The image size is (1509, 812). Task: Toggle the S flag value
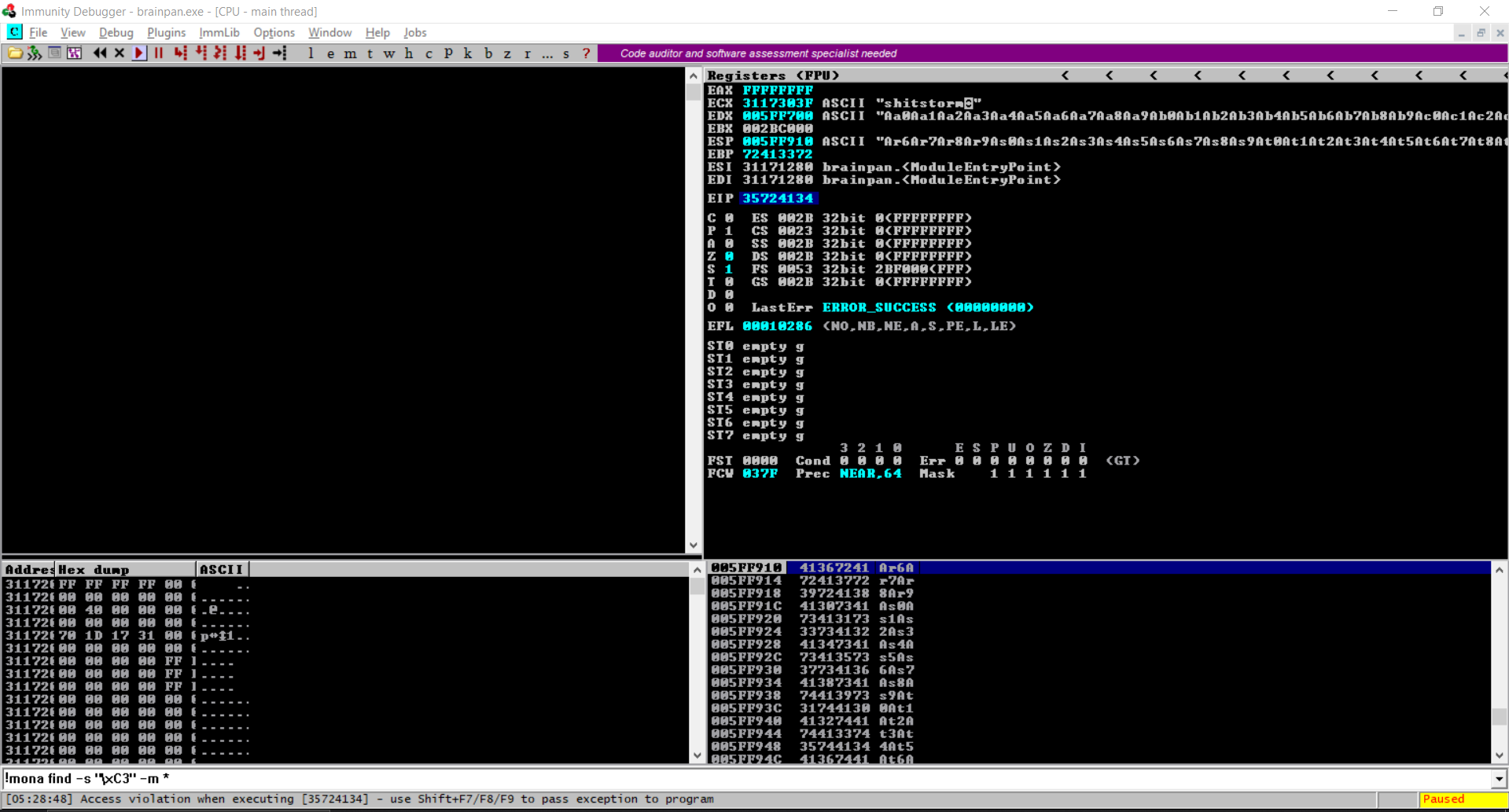(729, 269)
